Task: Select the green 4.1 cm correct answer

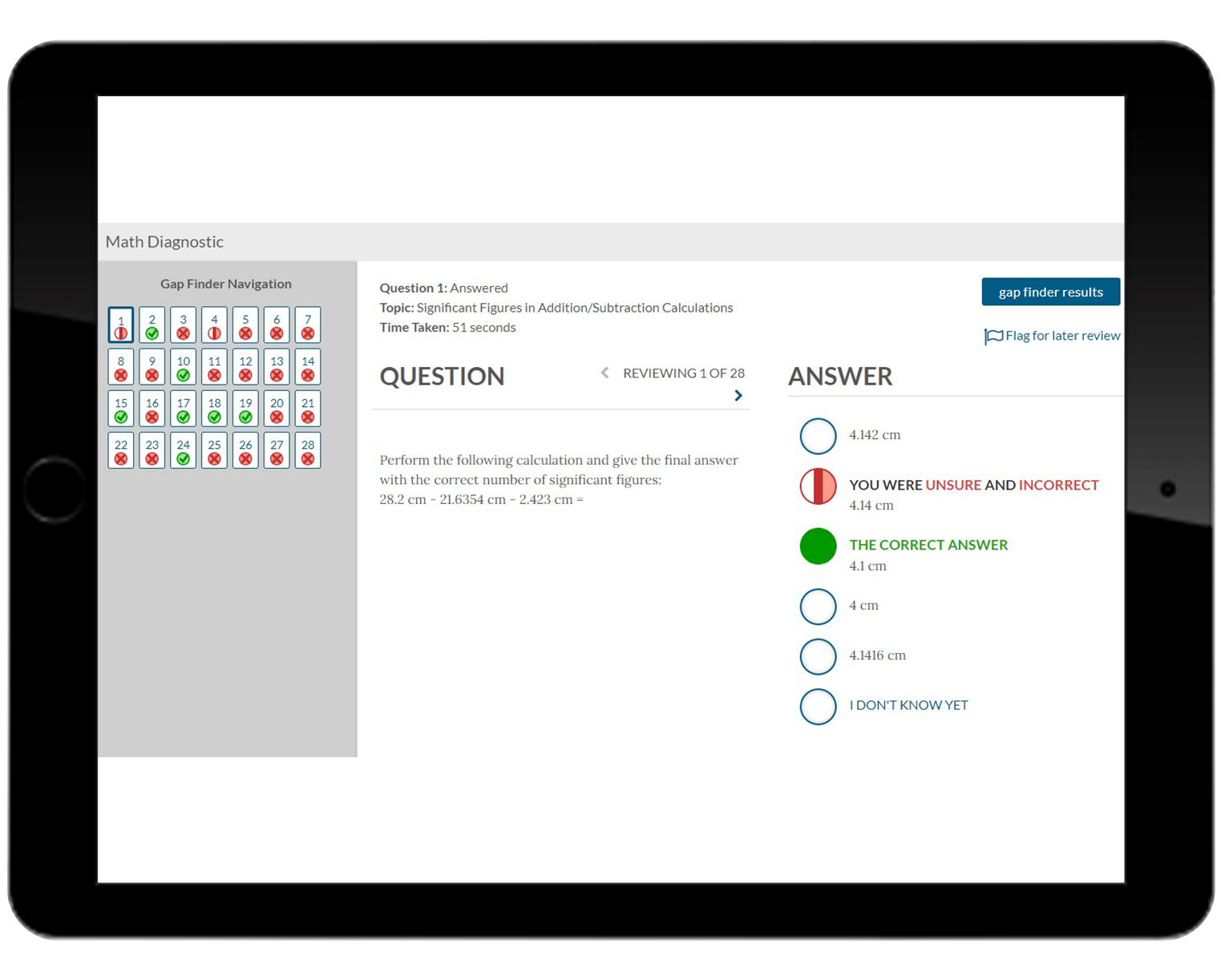Action: (x=818, y=546)
